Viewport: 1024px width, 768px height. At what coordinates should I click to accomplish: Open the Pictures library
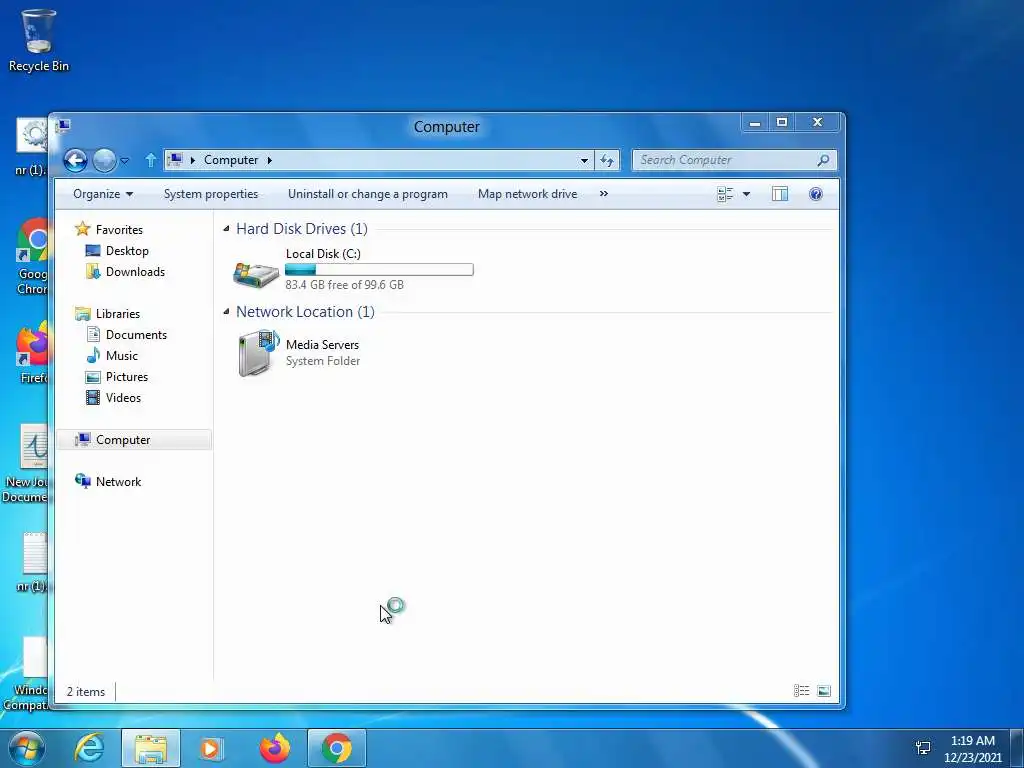(x=127, y=377)
